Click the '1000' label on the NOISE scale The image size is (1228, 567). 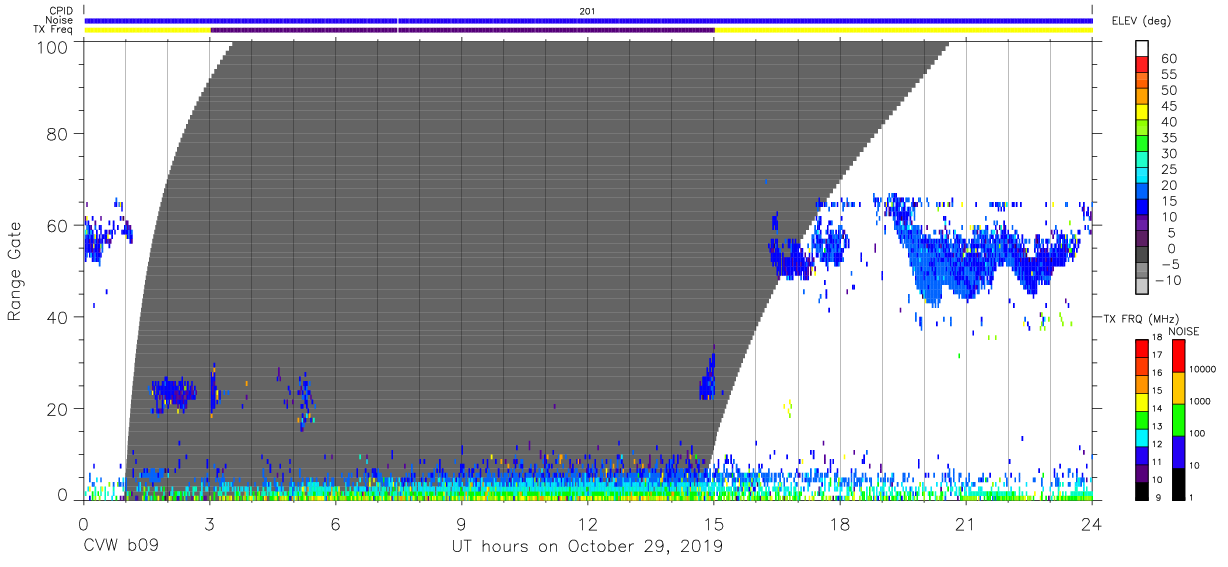pos(1199,402)
